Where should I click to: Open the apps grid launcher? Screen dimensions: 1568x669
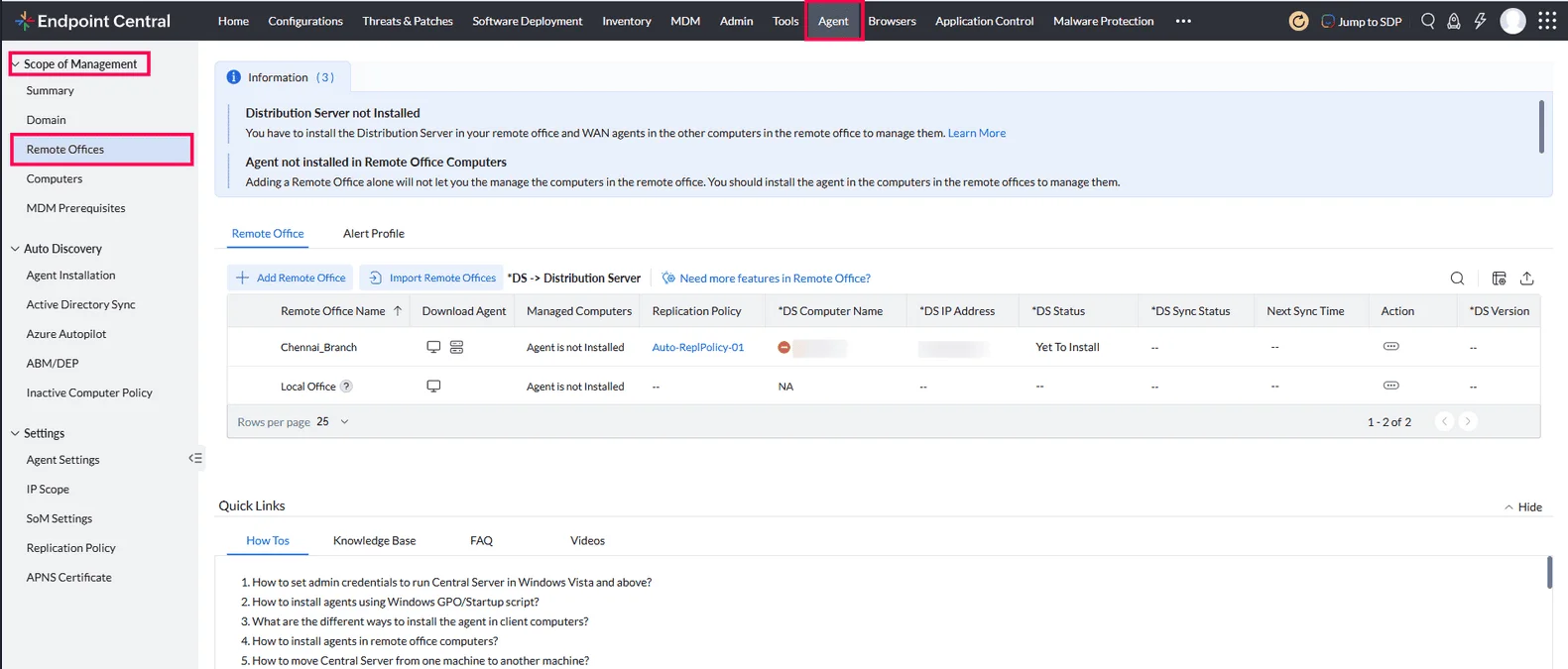point(1547,21)
